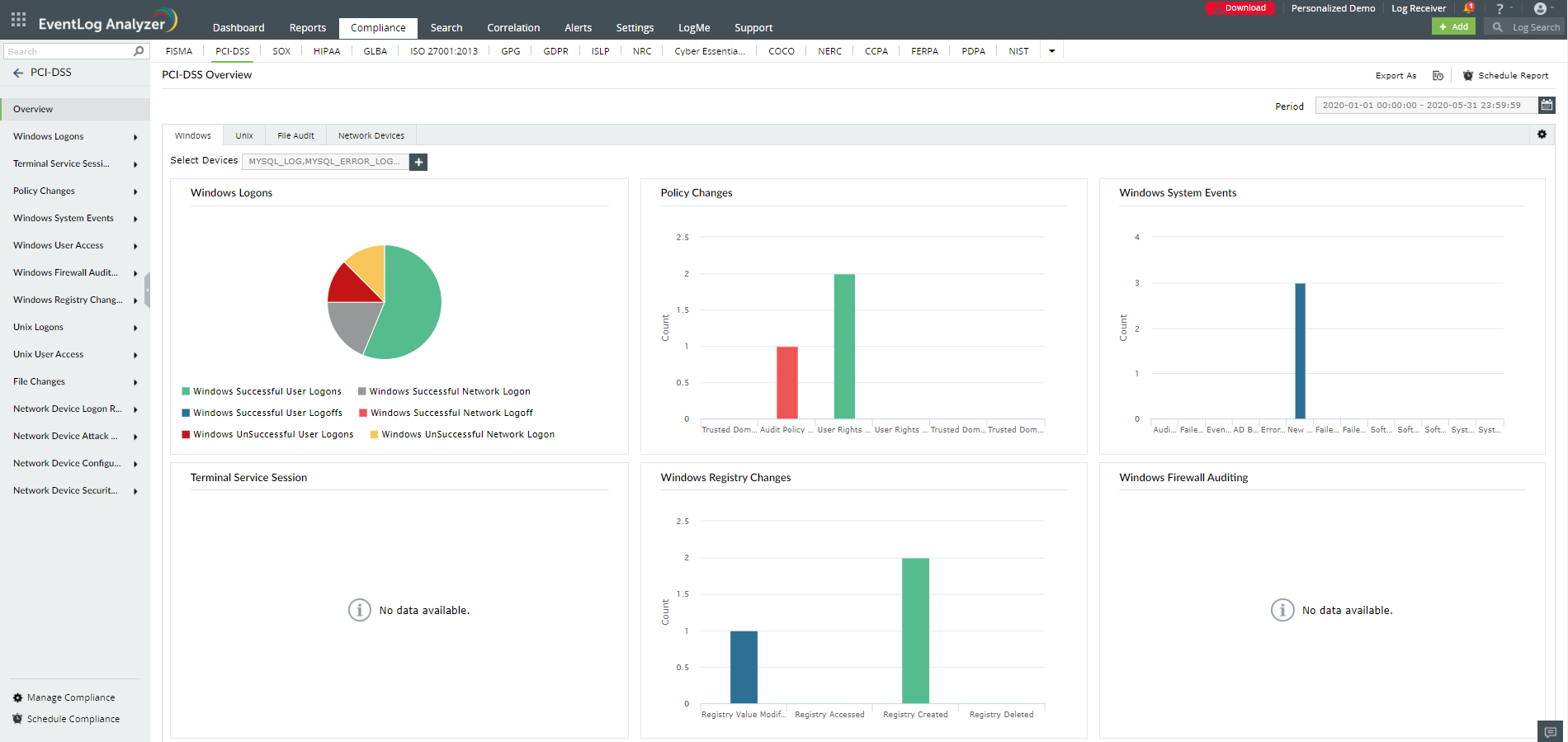Click the Schedule Report clock icon
The width and height of the screenshot is (1568, 742).
tap(1468, 75)
